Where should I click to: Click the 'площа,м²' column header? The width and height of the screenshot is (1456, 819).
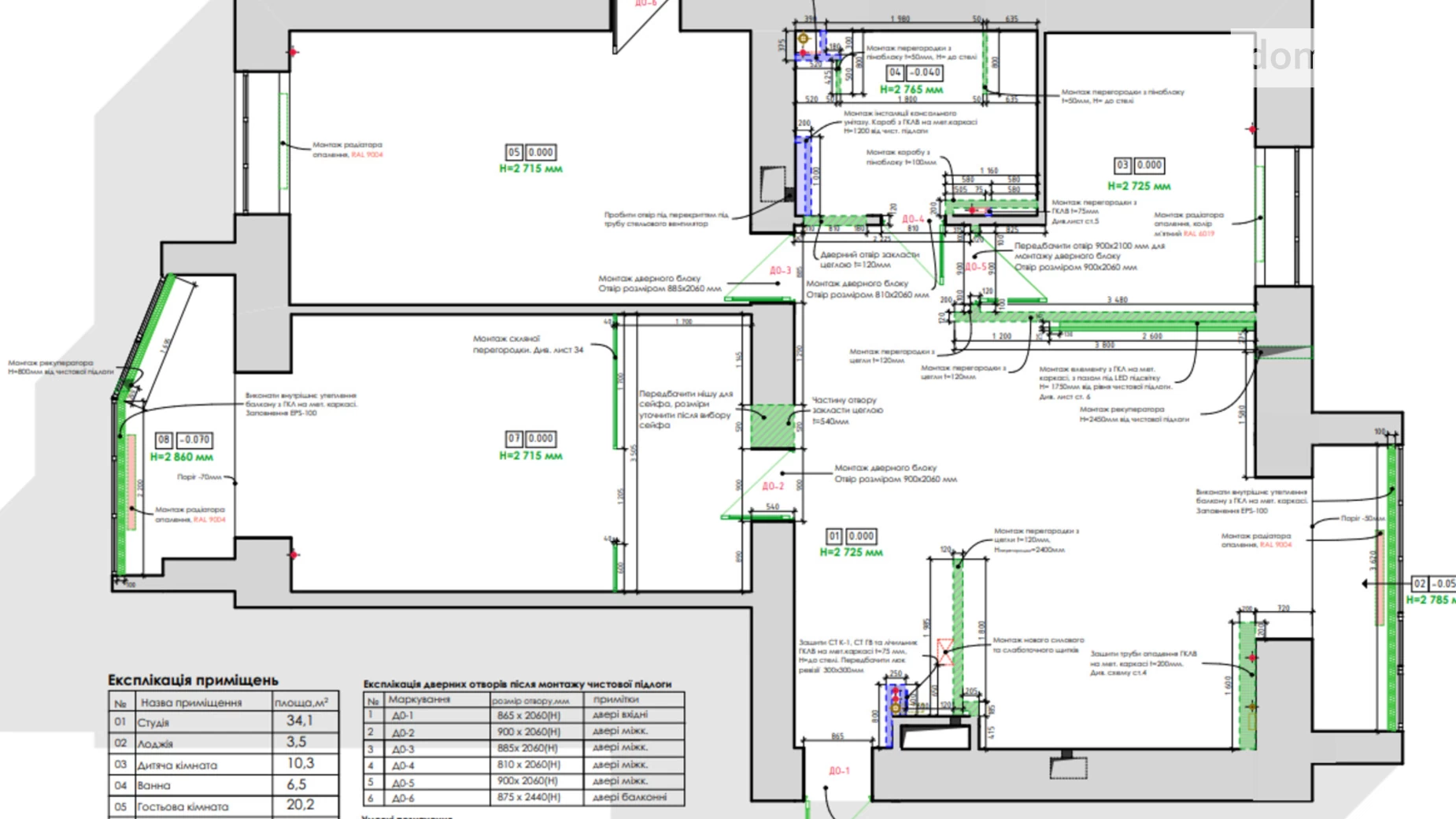click(301, 702)
